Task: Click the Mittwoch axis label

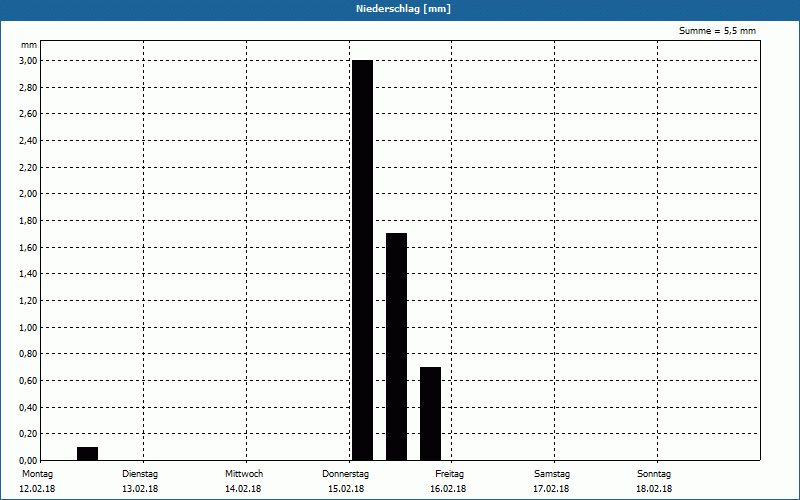Action: pyautogui.click(x=244, y=474)
